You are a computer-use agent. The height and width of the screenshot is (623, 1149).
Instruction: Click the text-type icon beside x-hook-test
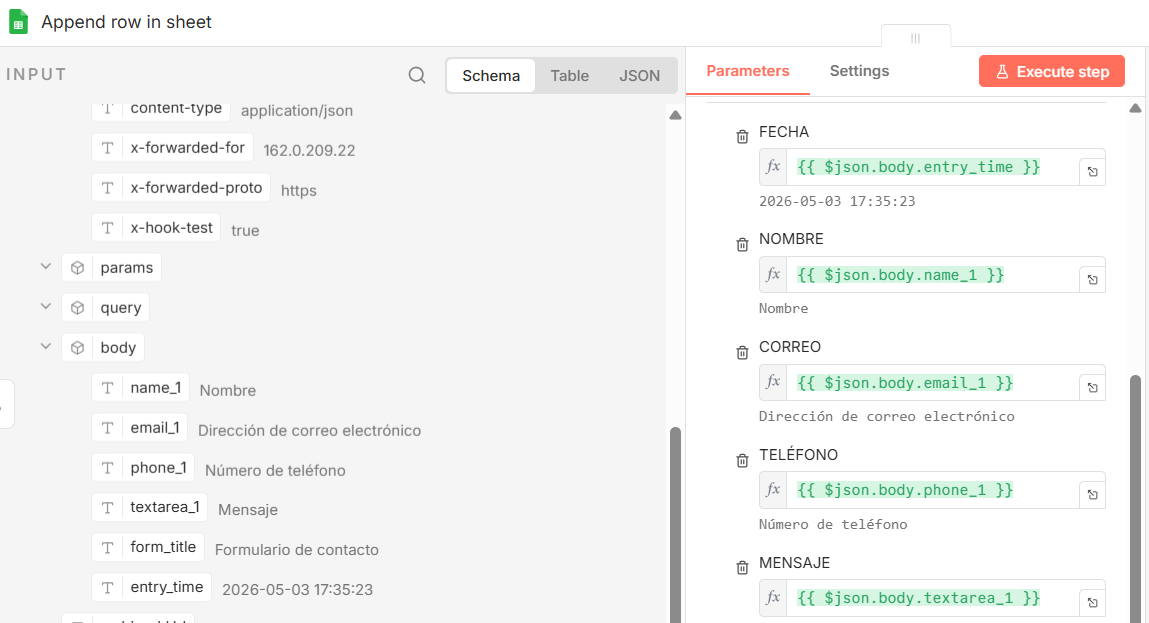tap(107, 228)
